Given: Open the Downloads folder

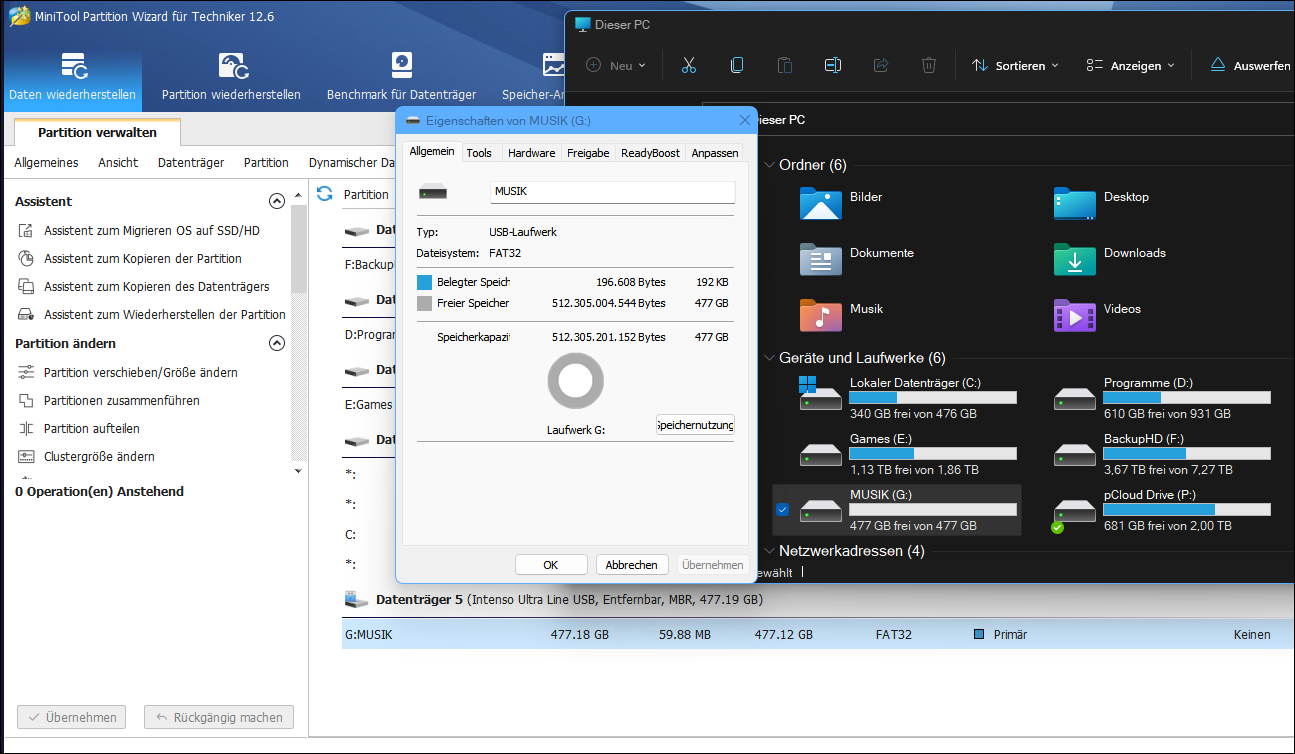Looking at the screenshot, I should pyautogui.click(x=1110, y=259).
